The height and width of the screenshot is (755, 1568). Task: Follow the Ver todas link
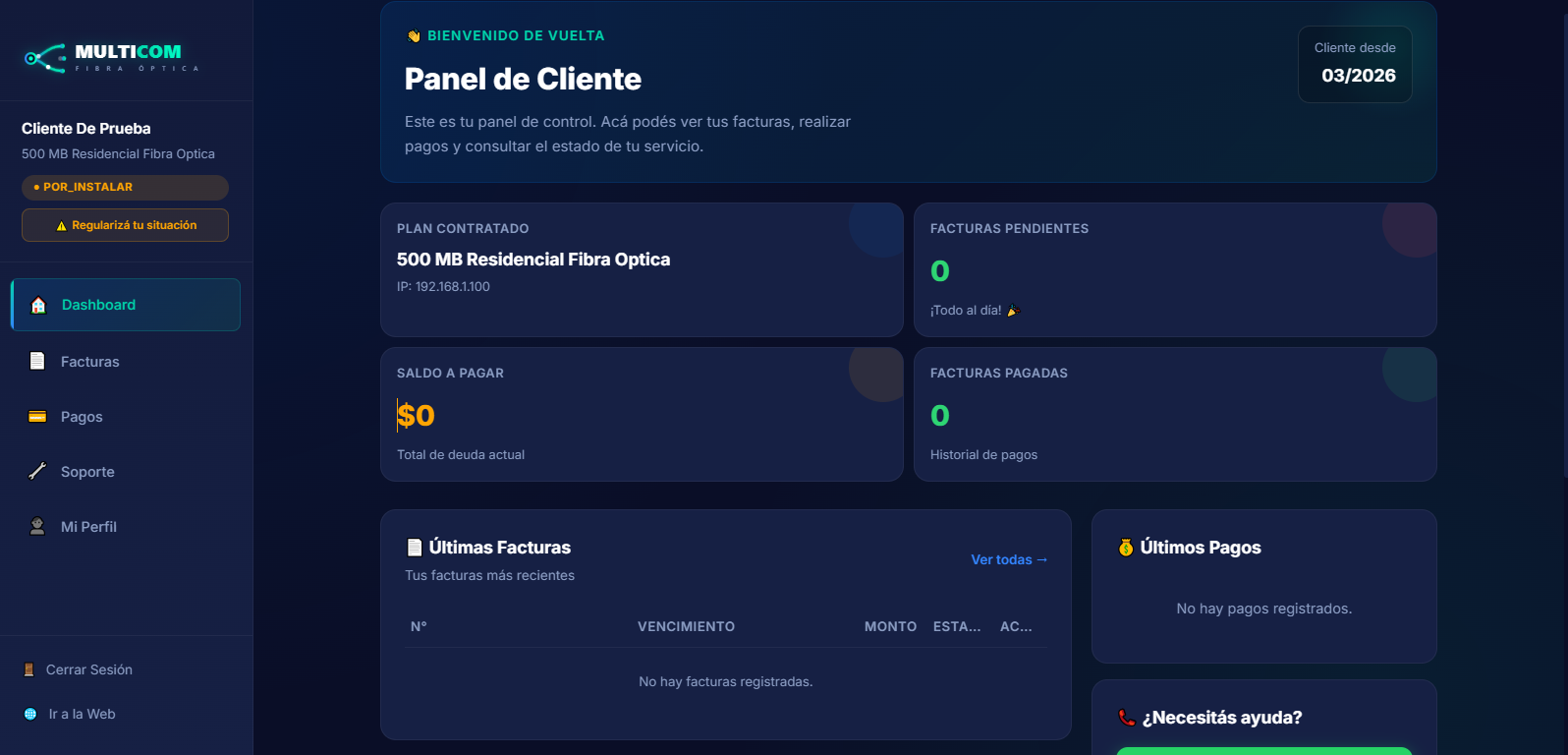coord(1009,559)
